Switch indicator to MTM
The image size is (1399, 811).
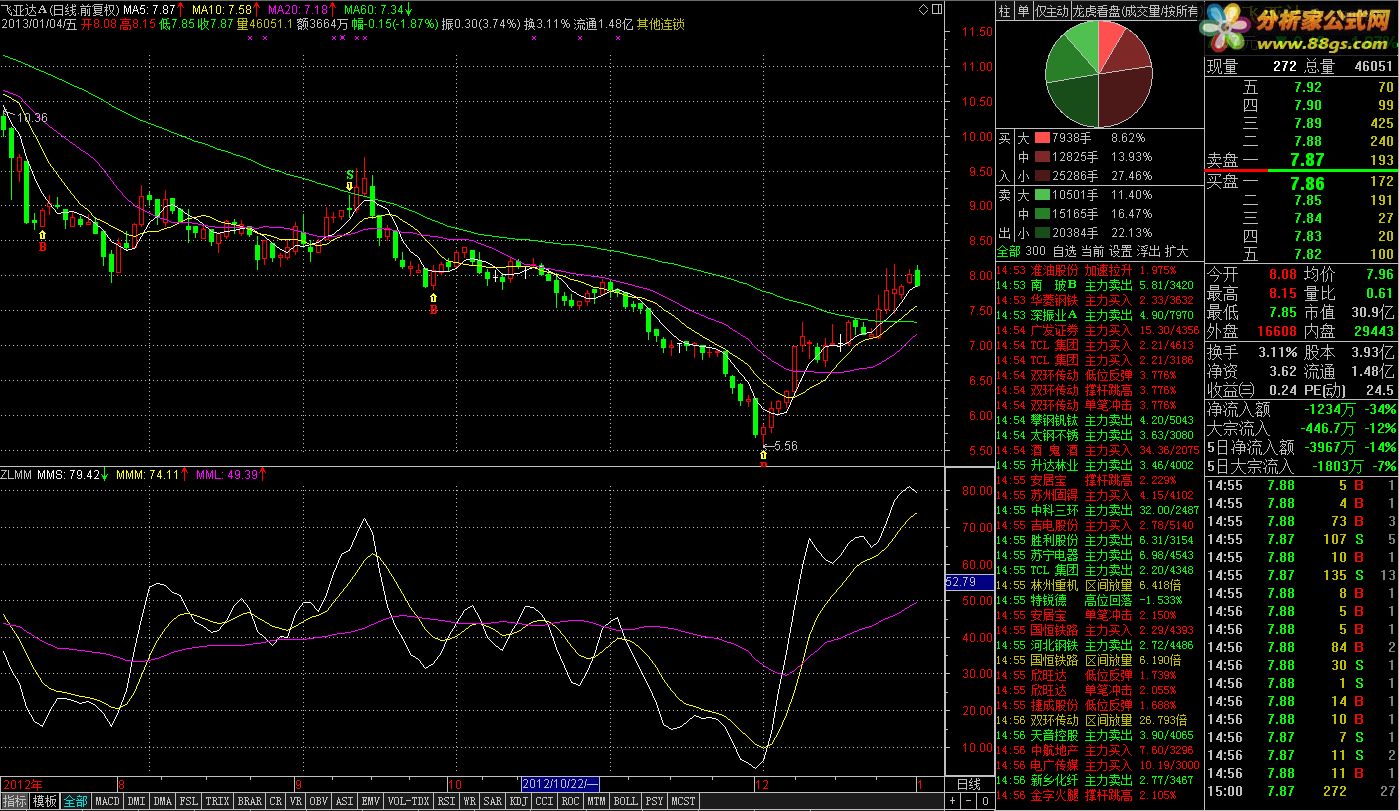tap(596, 801)
